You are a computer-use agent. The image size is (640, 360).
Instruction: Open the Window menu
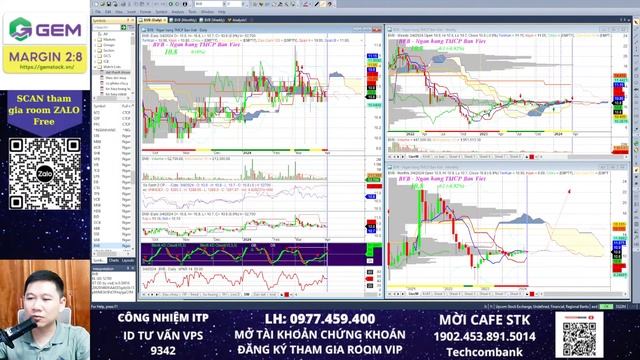click(x=207, y=12)
